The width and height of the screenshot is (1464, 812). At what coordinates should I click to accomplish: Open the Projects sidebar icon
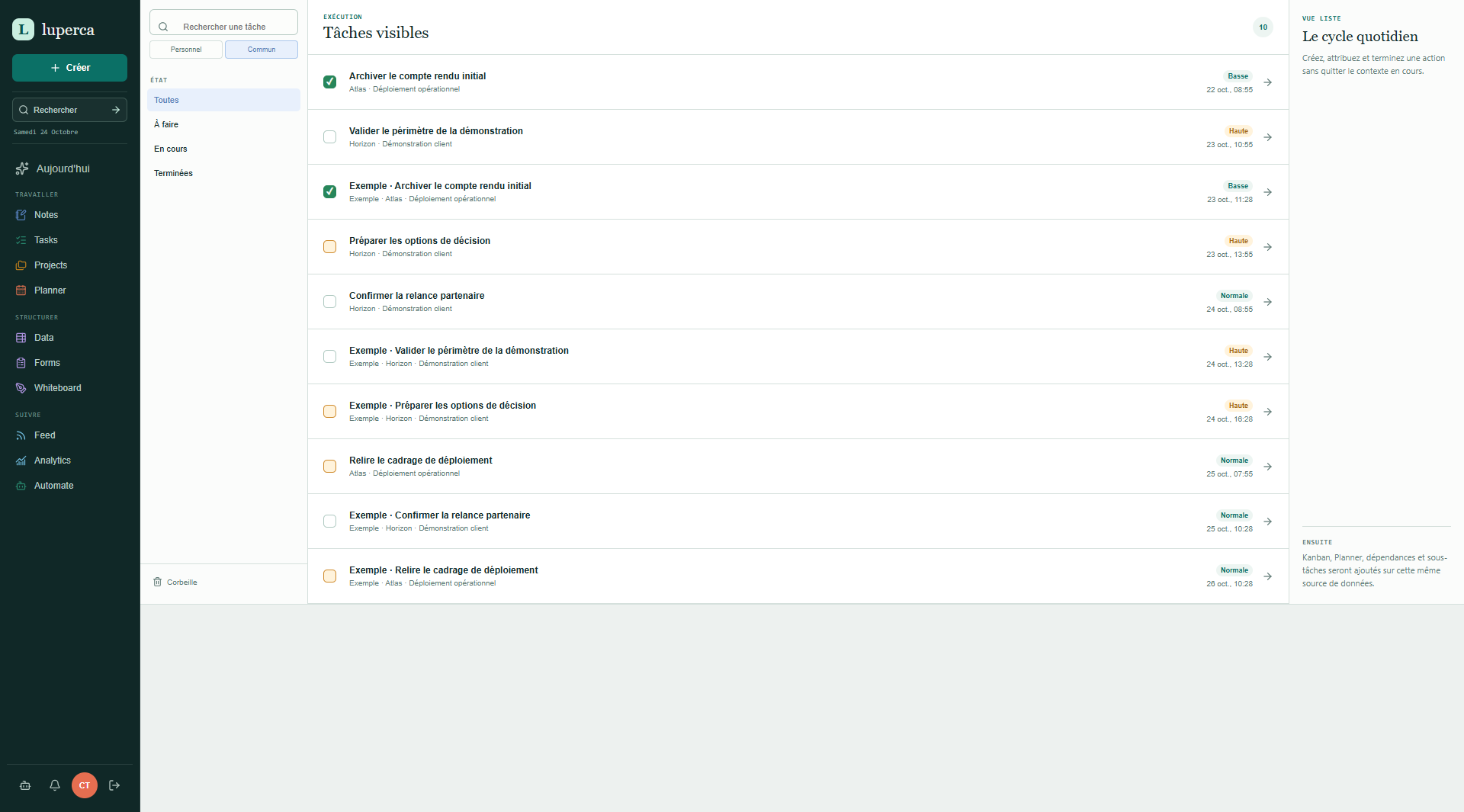click(x=21, y=265)
